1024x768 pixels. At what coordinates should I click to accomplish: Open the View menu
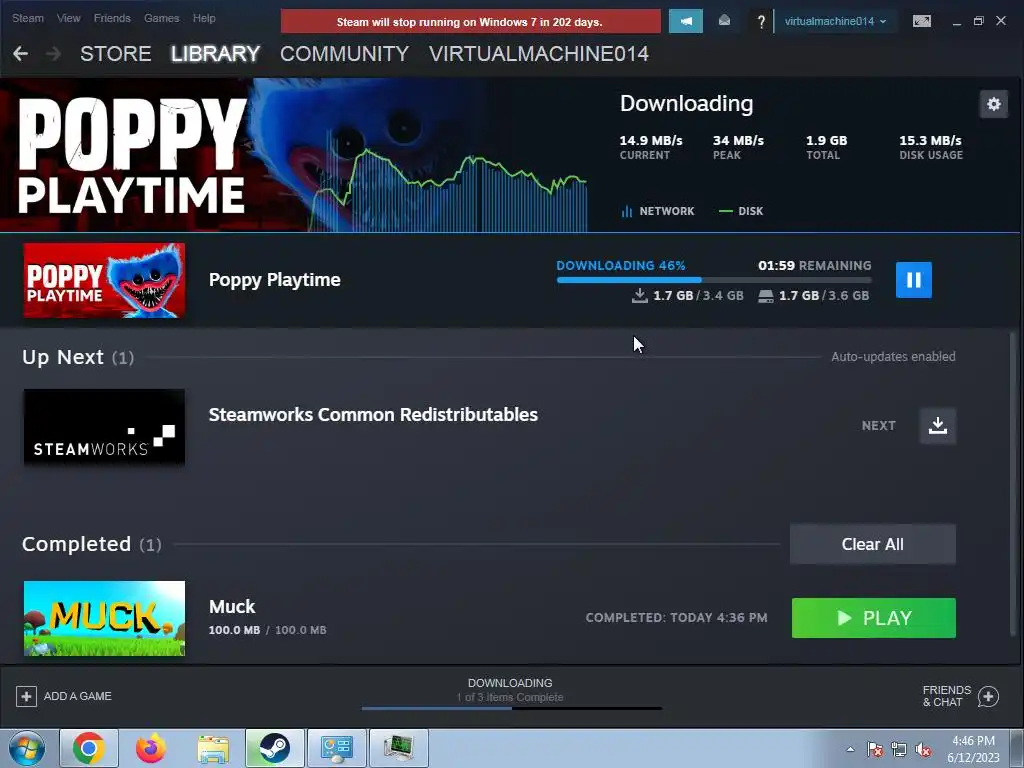(69, 18)
